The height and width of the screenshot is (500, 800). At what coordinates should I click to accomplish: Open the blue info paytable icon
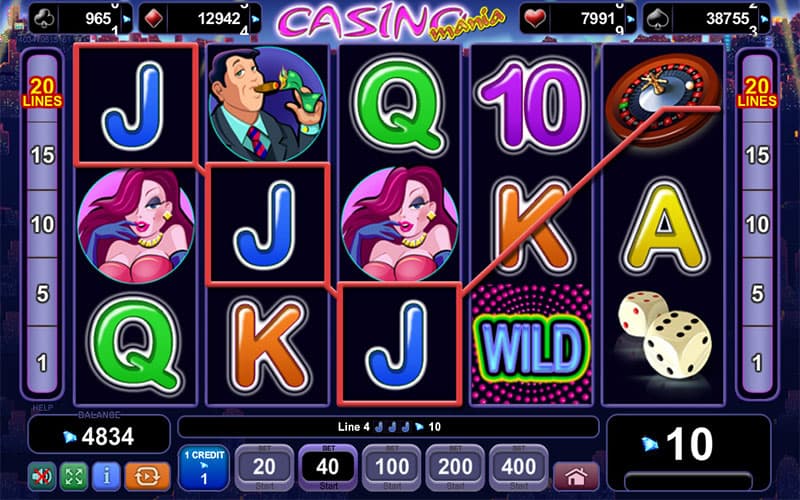[106, 476]
